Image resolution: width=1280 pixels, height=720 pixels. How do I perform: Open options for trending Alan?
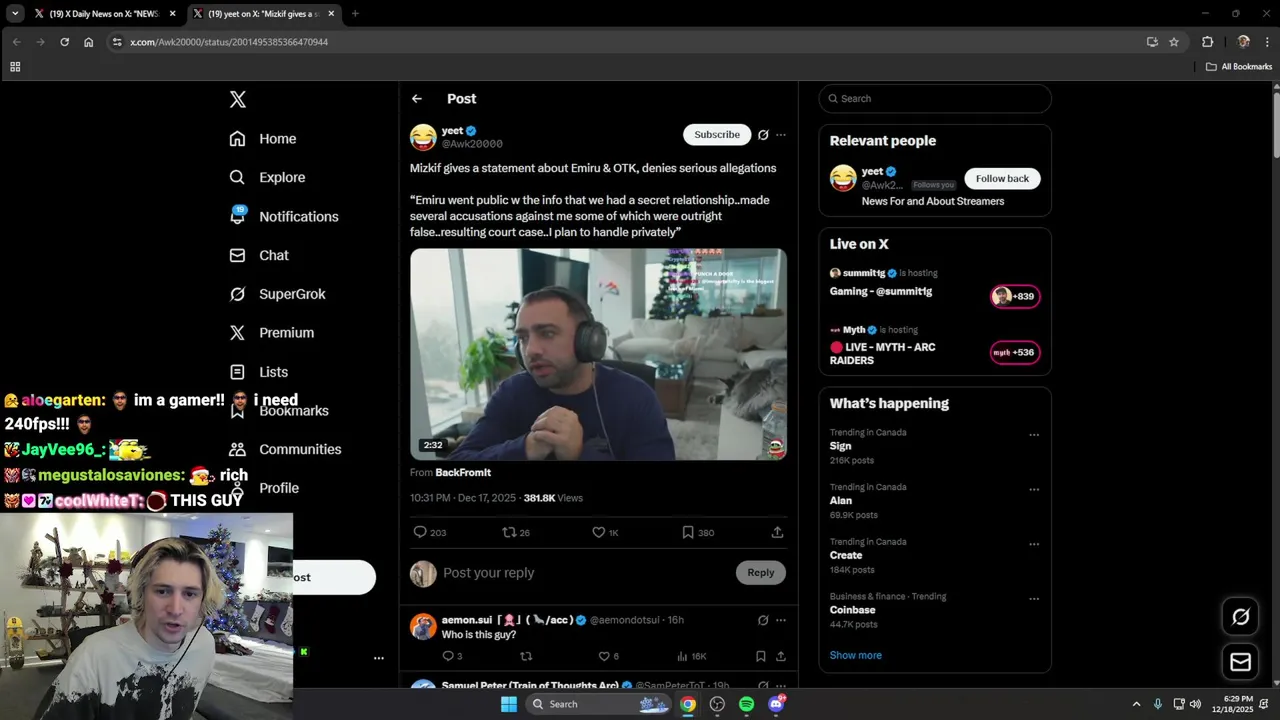pos(1034,490)
